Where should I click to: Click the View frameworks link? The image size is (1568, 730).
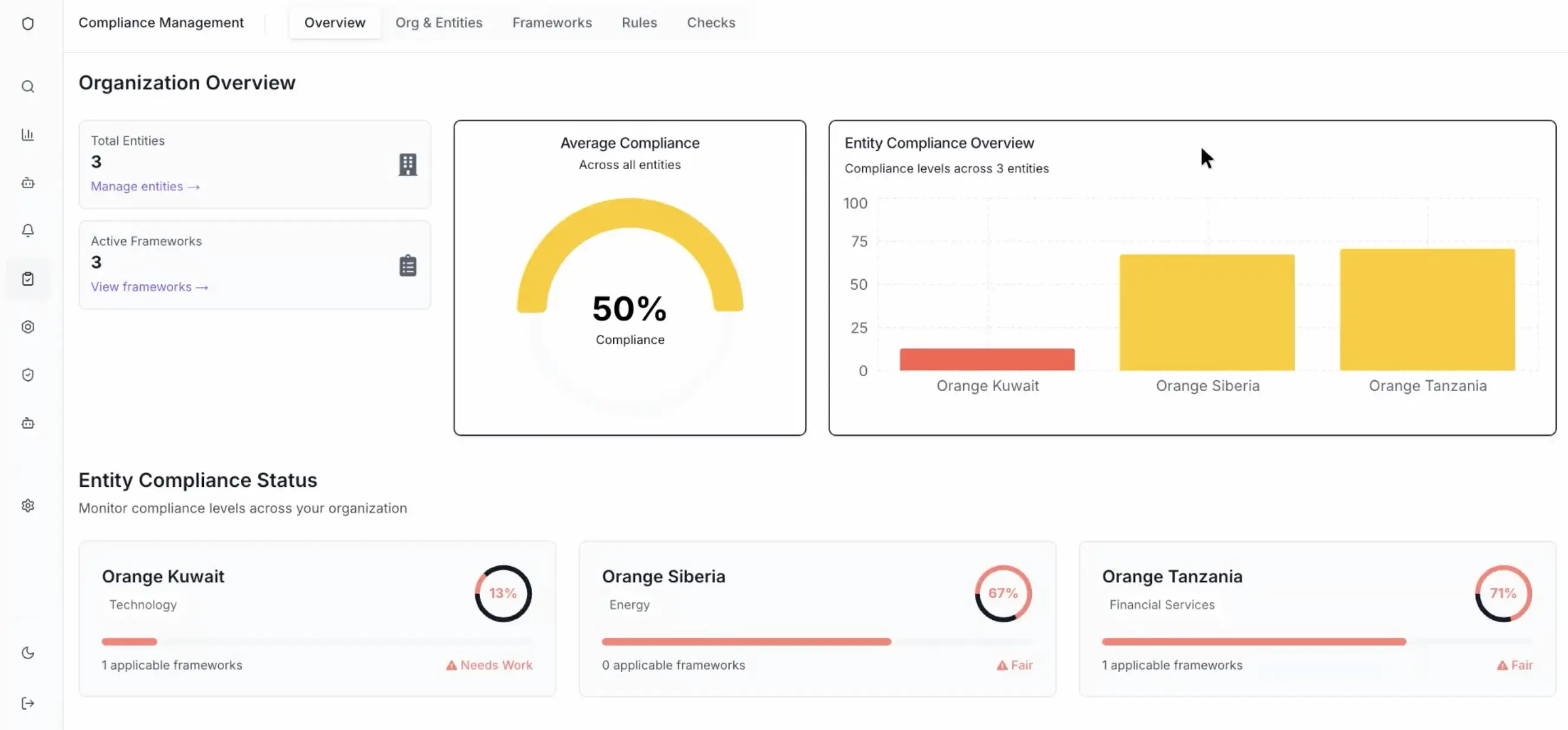[x=150, y=286]
